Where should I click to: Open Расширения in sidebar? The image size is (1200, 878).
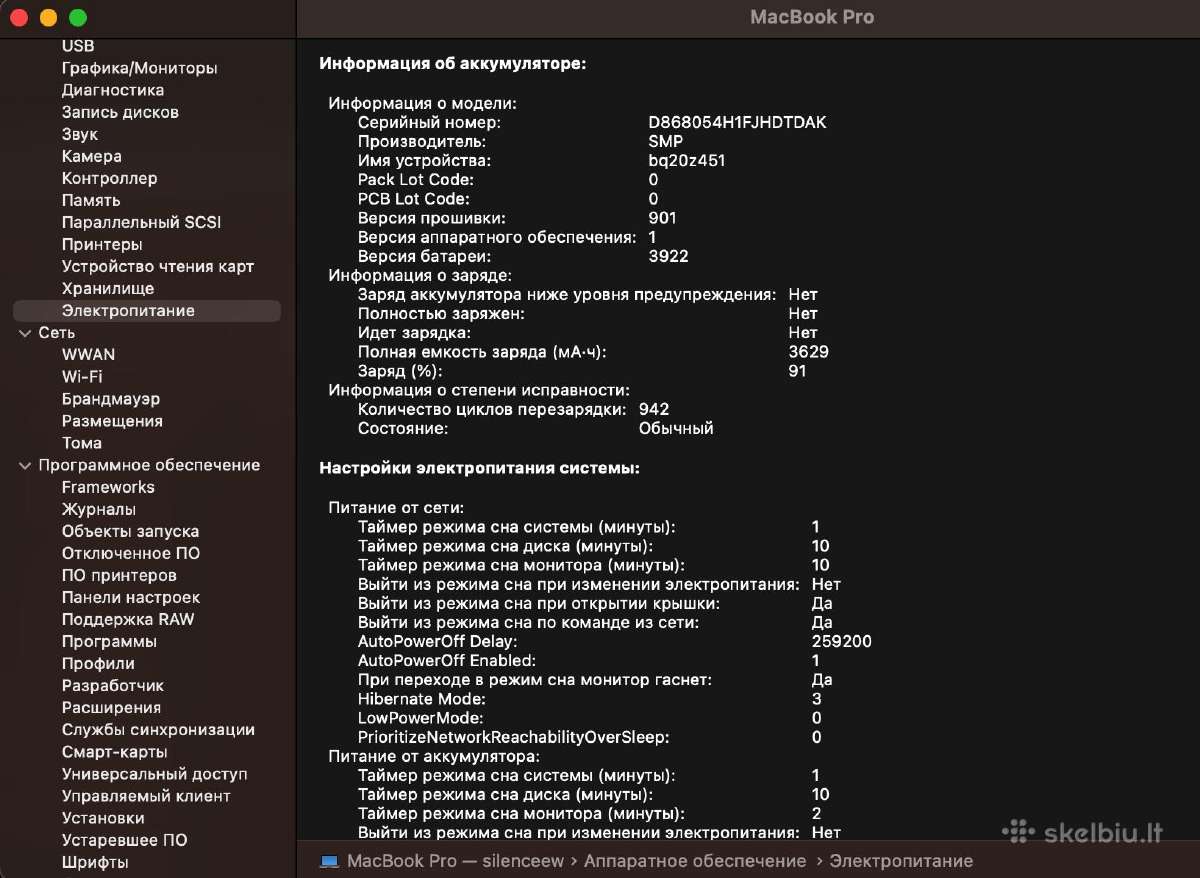click(111, 707)
